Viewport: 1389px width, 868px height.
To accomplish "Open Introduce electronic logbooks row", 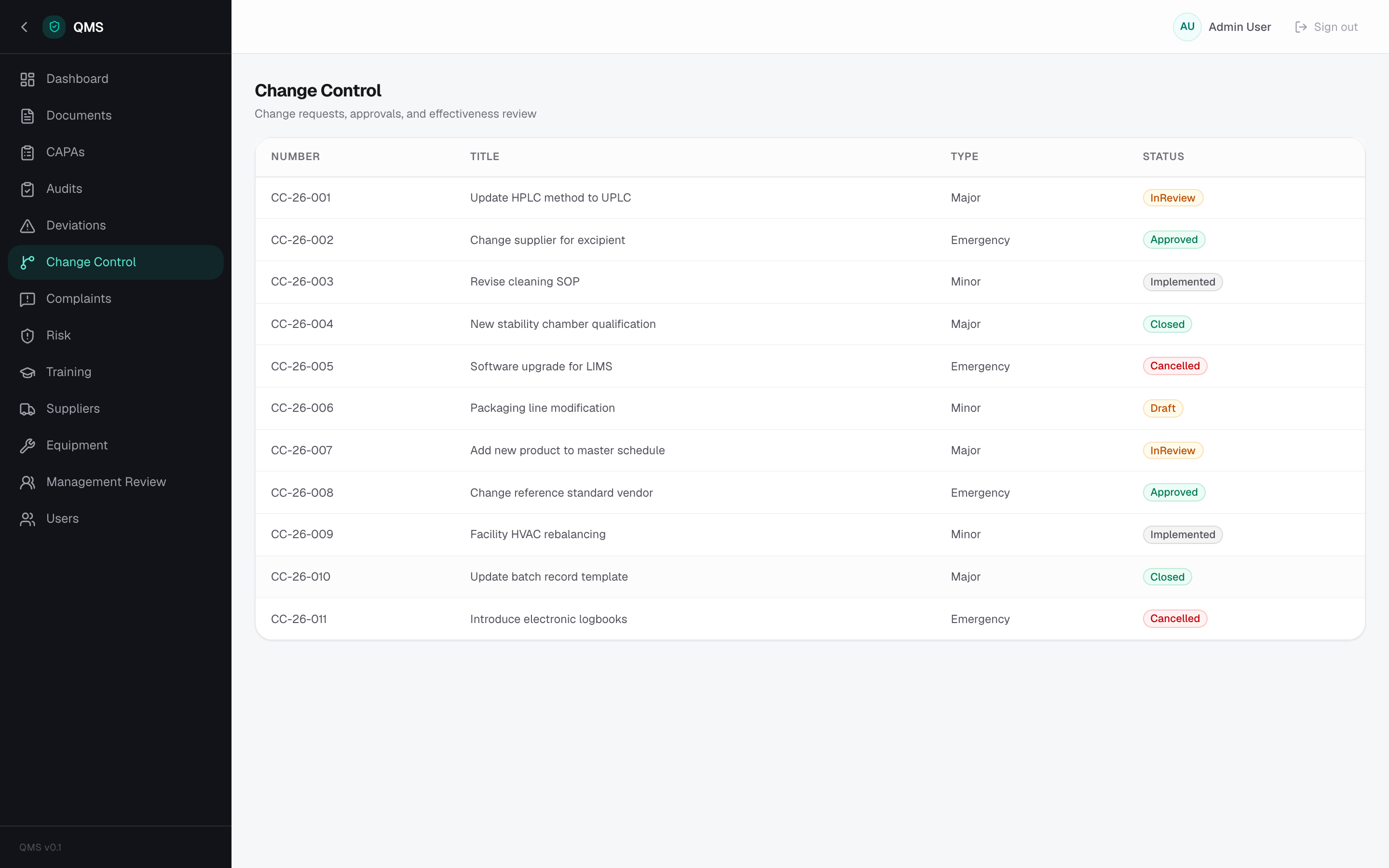I will (810, 619).
